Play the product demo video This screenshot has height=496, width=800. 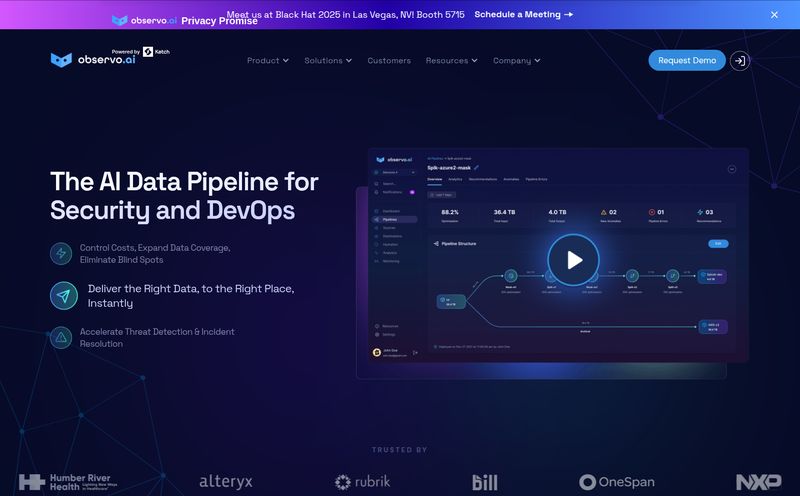(573, 260)
